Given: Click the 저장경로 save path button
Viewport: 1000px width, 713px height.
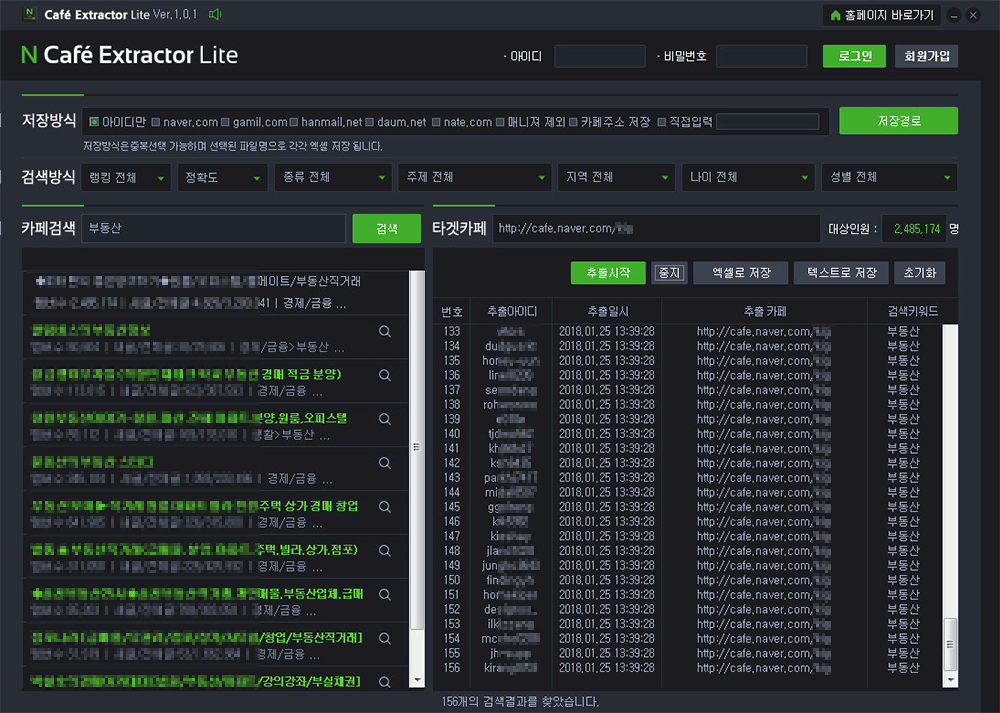Looking at the screenshot, I should (899, 121).
